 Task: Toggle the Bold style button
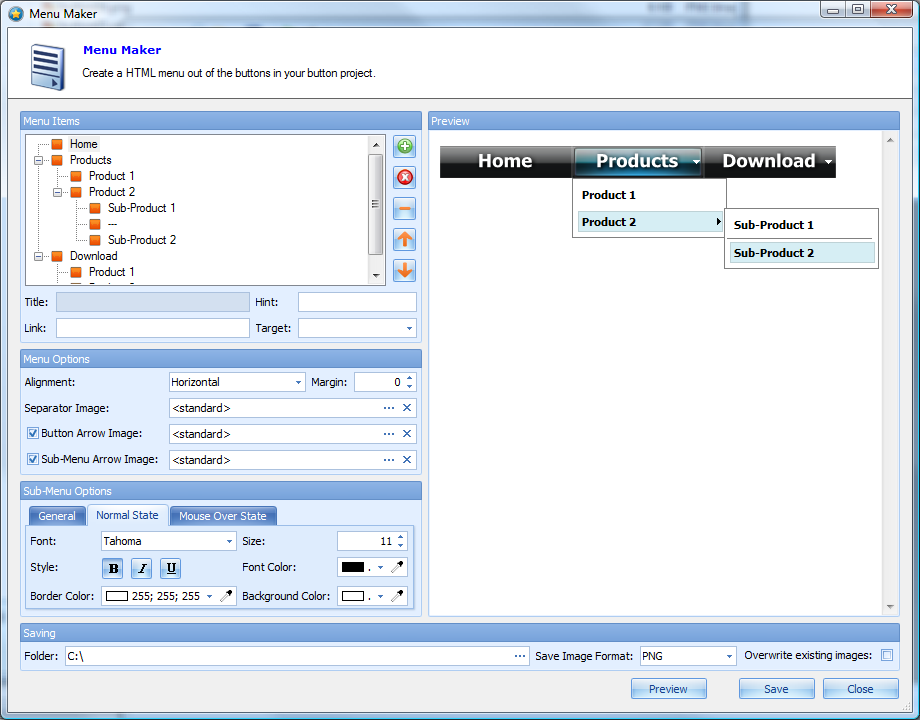point(113,569)
